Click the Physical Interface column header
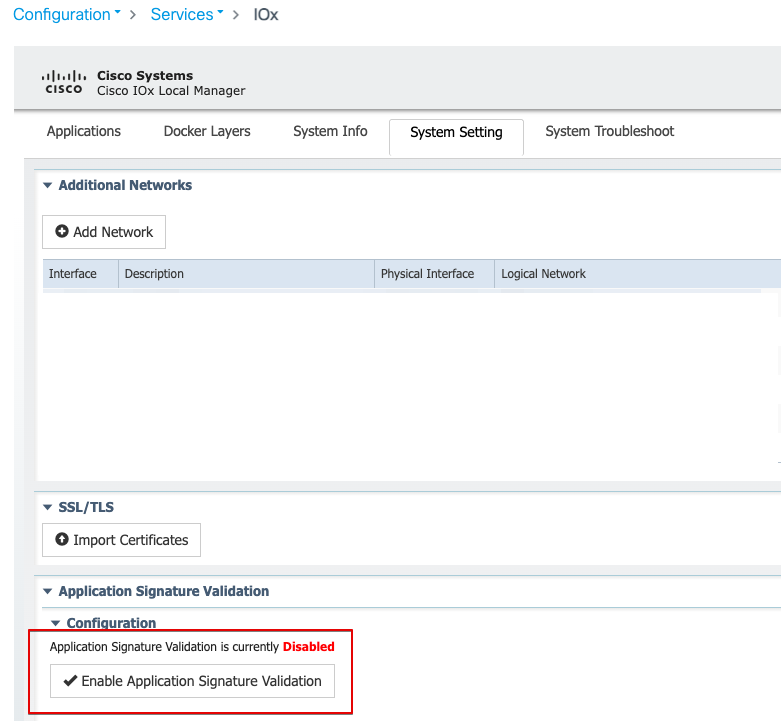This screenshot has width=783, height=721. (427, 274)
